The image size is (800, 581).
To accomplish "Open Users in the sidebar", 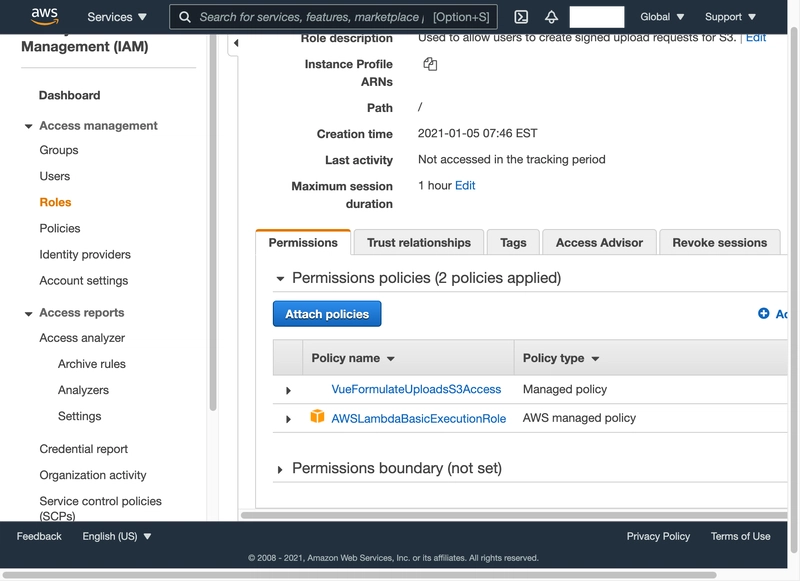I will [55, 176].
